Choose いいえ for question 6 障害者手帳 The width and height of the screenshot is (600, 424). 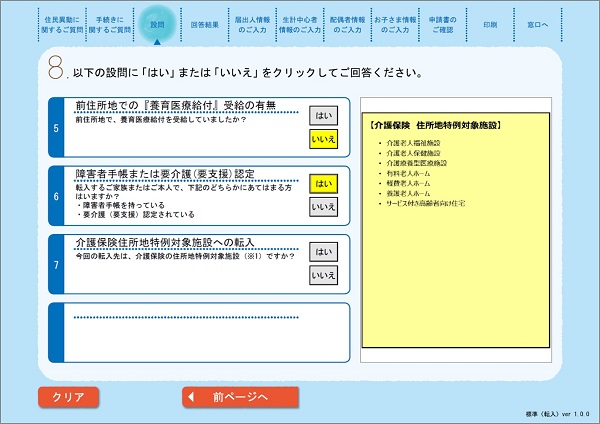tap(323, 207)
